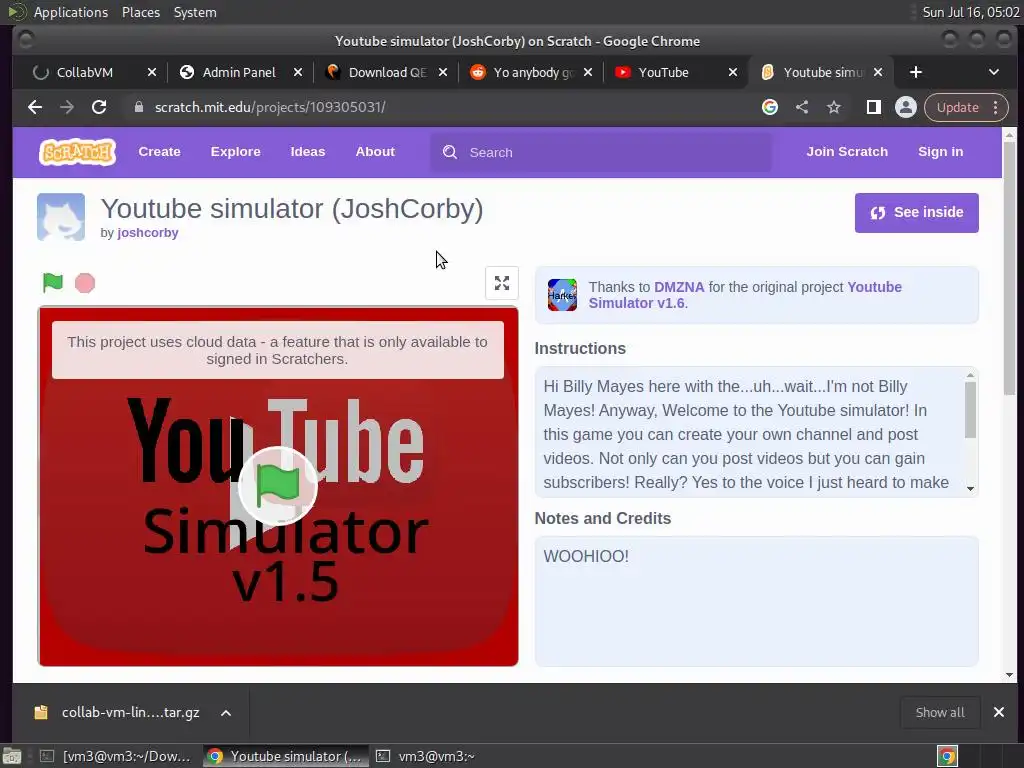The image size is (1024, 768).
Task: Click Join Scratch link
Action: (x=847, y=152)
